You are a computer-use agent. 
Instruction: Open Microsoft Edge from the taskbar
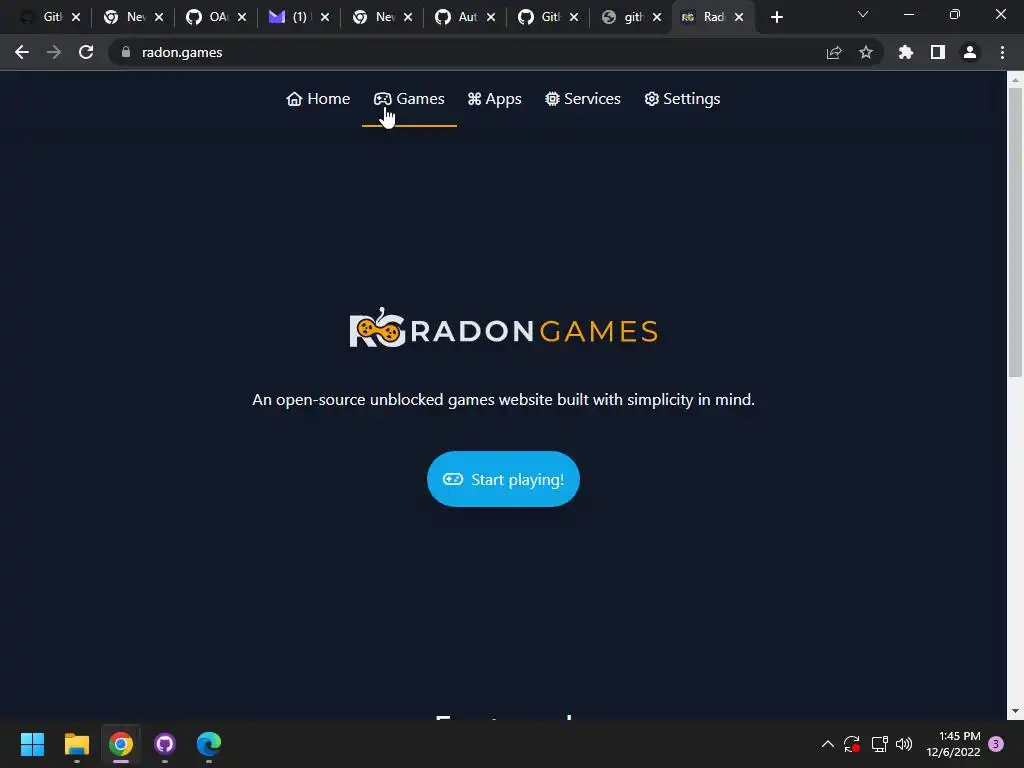pyautogui.click(x=209, y=744)
